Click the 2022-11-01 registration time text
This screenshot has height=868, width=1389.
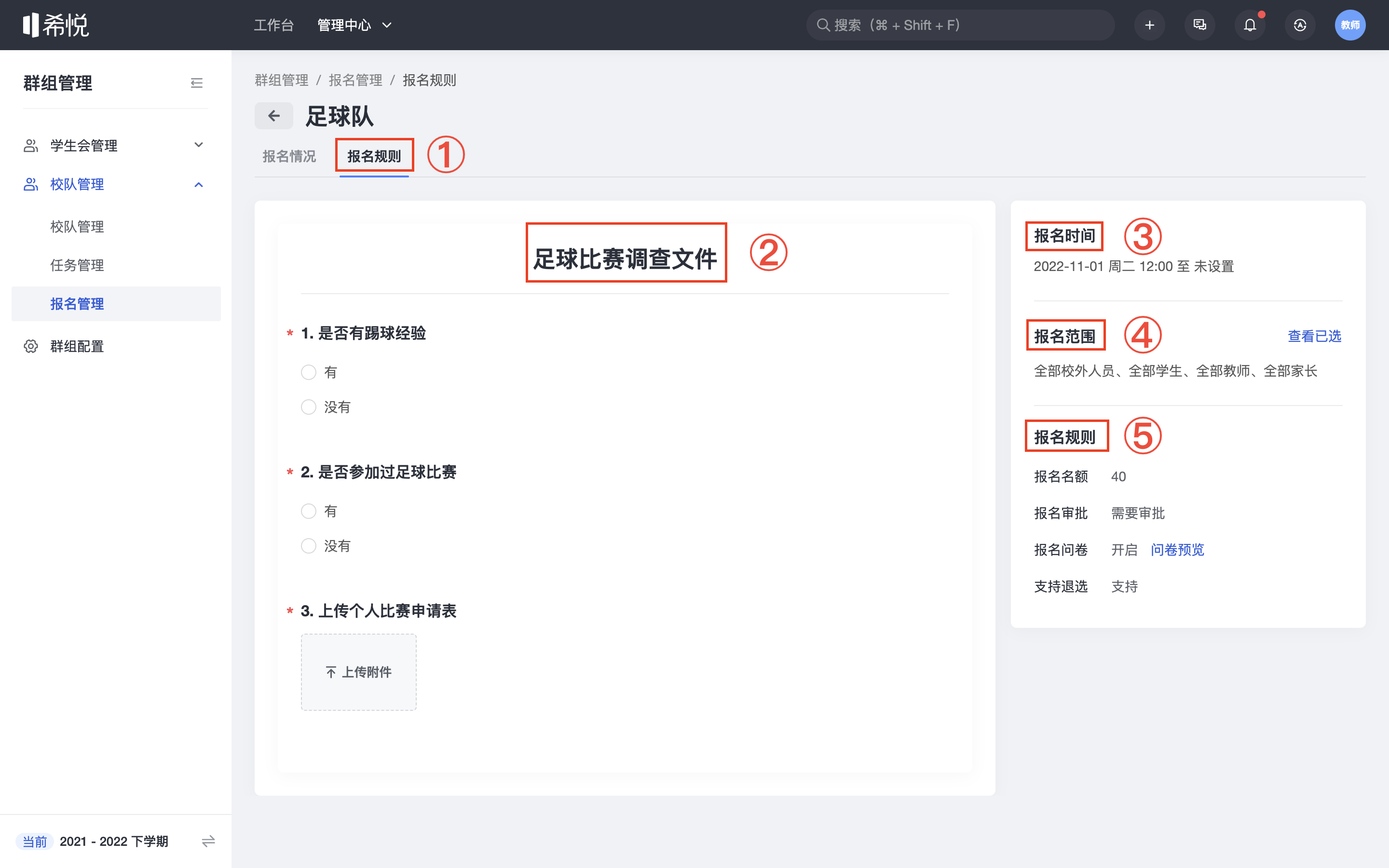click(1133, 266)
